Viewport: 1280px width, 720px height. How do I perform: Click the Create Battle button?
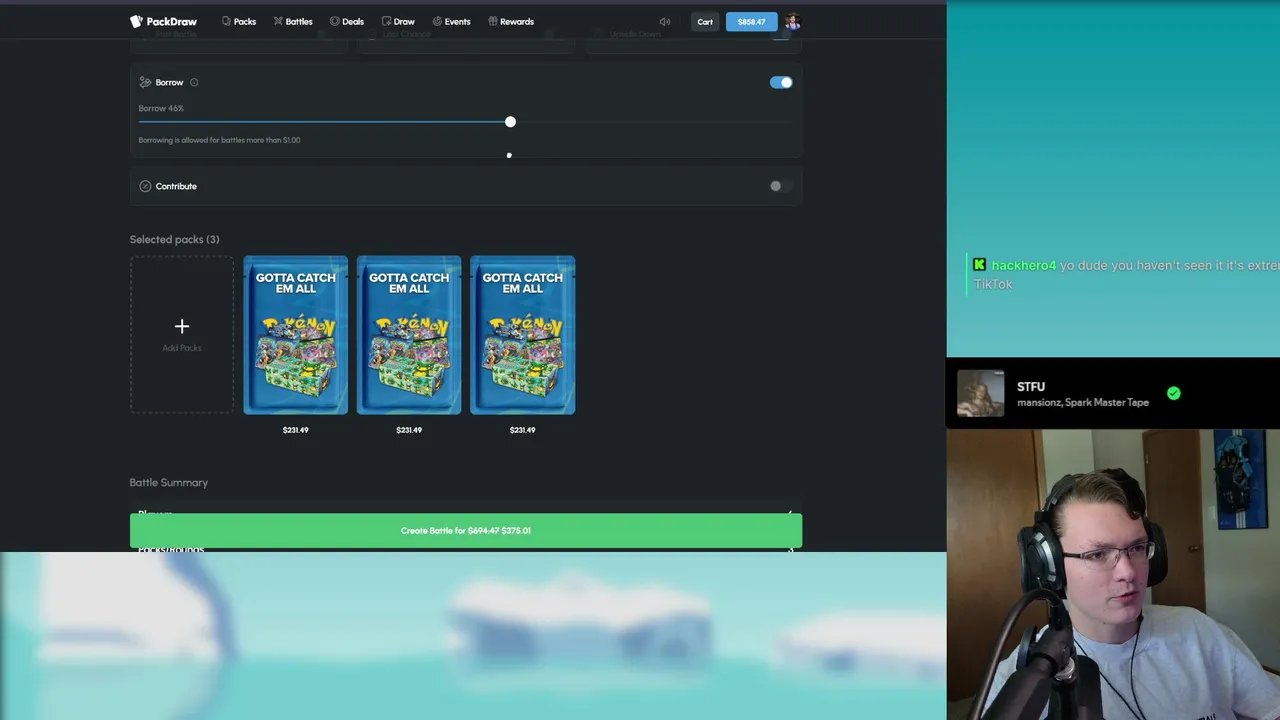[466, 530]
